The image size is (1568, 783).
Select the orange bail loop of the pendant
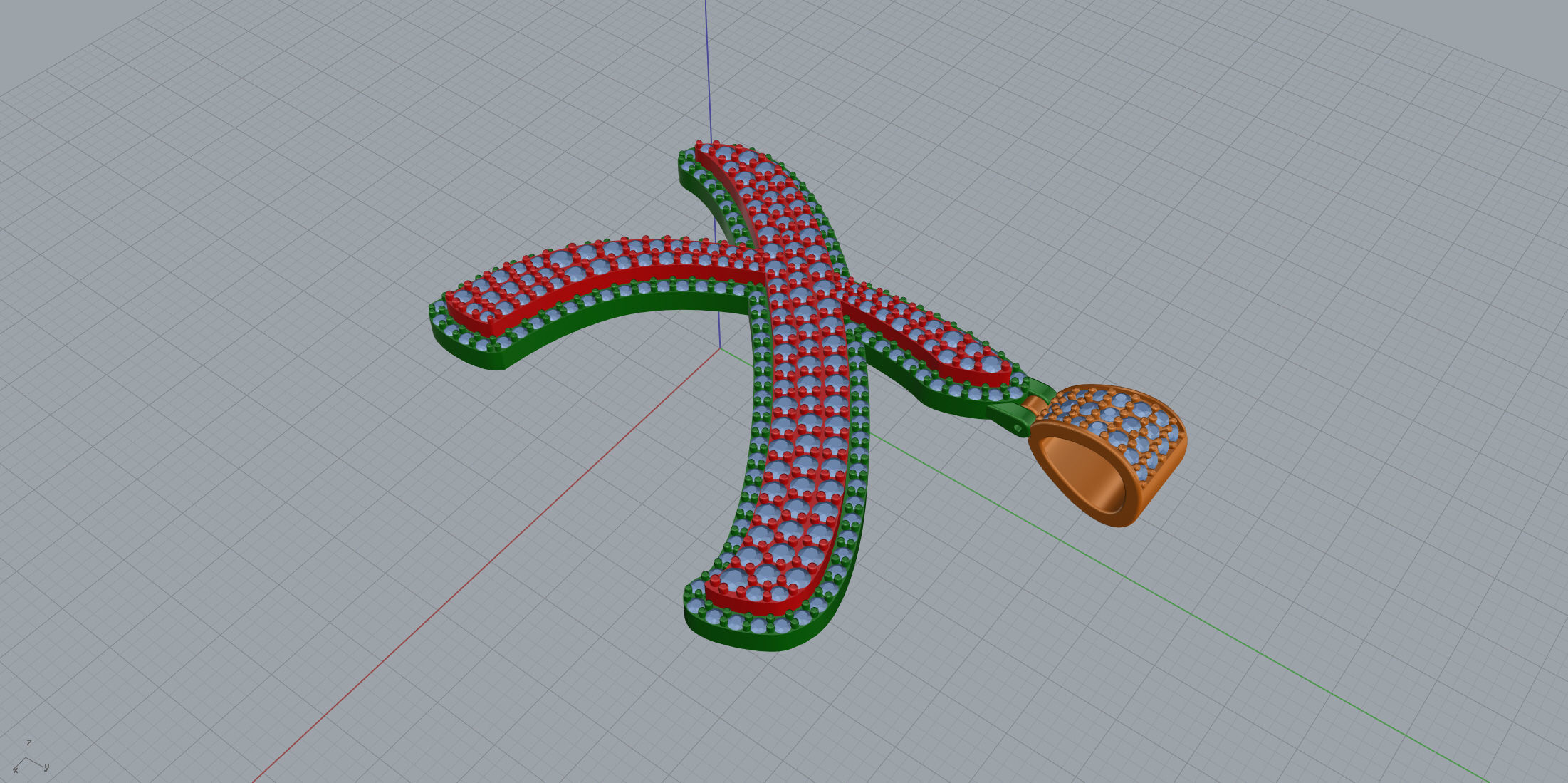tap(1107, 456)
